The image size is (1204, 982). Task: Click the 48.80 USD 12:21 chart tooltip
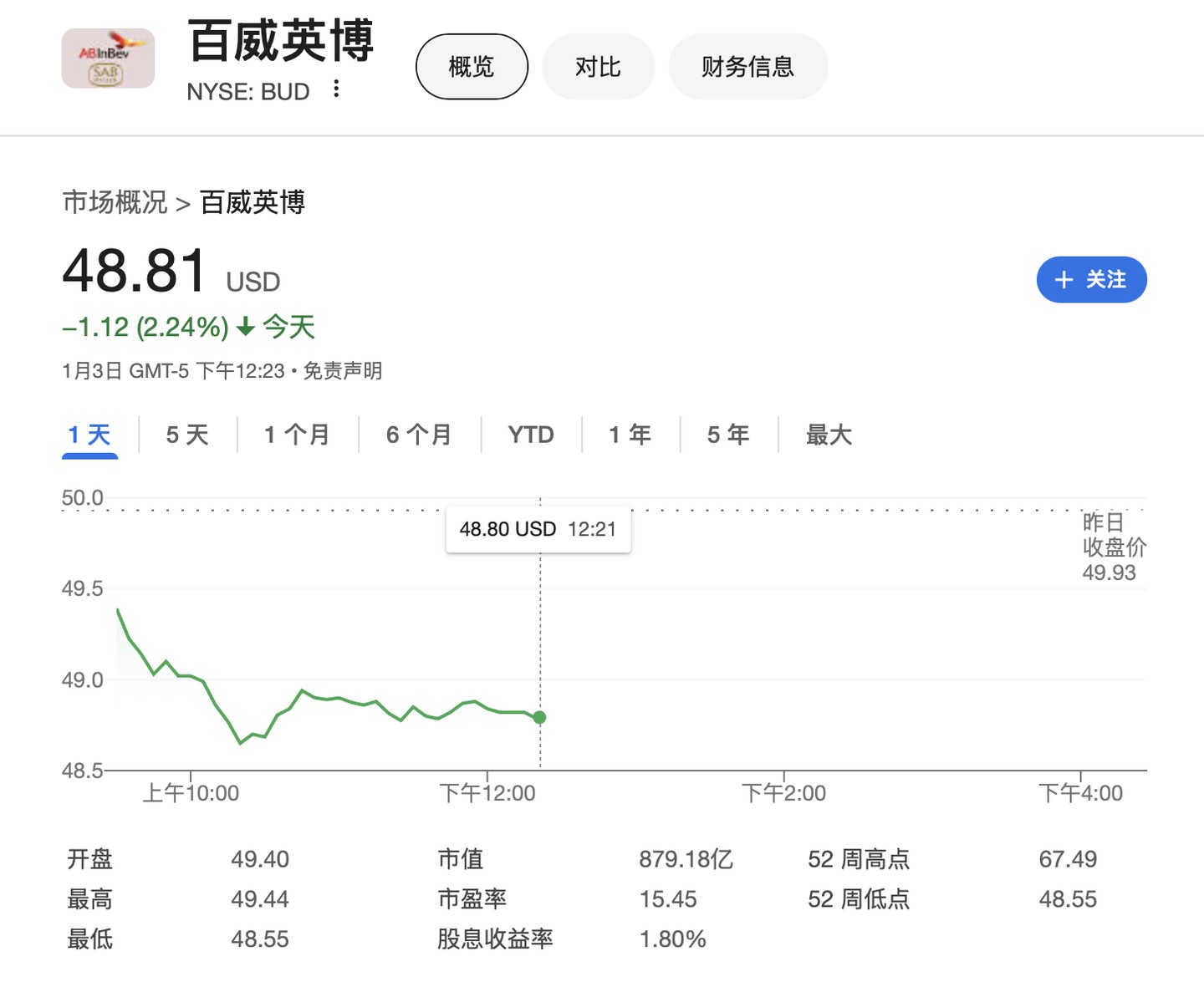[x=538, y=529]
